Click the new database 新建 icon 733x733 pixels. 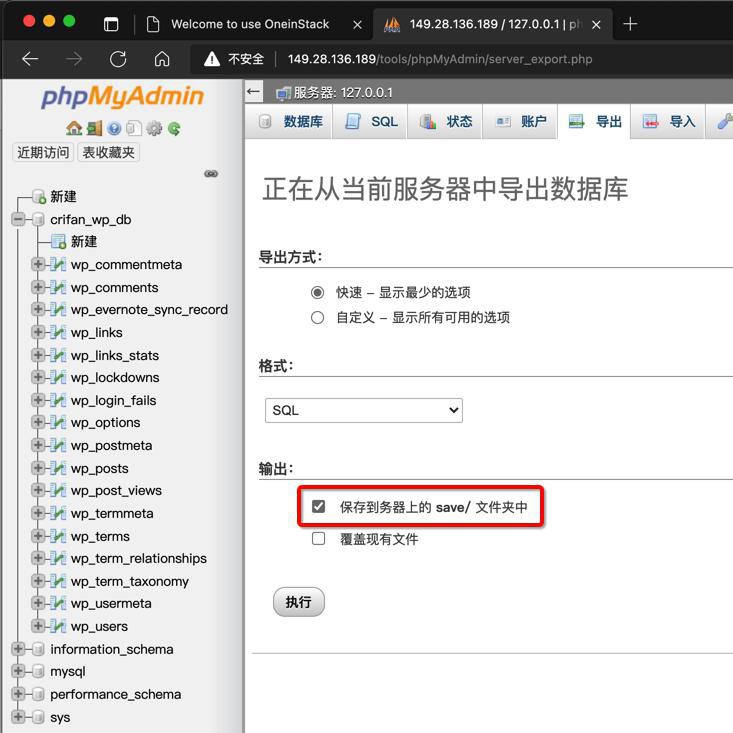click(39, 196)
